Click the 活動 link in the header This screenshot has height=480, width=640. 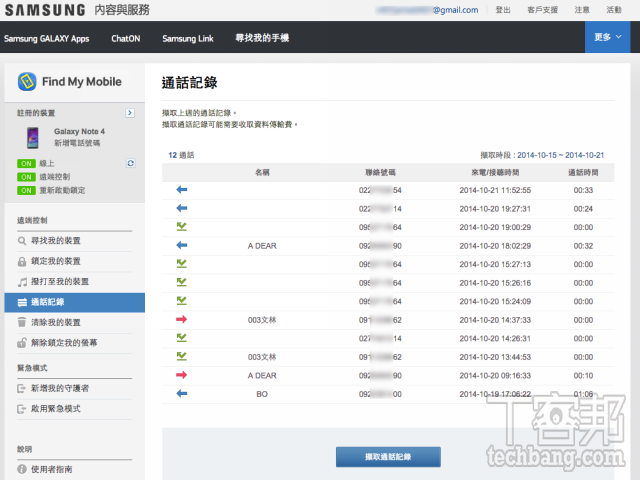(614, 10)
